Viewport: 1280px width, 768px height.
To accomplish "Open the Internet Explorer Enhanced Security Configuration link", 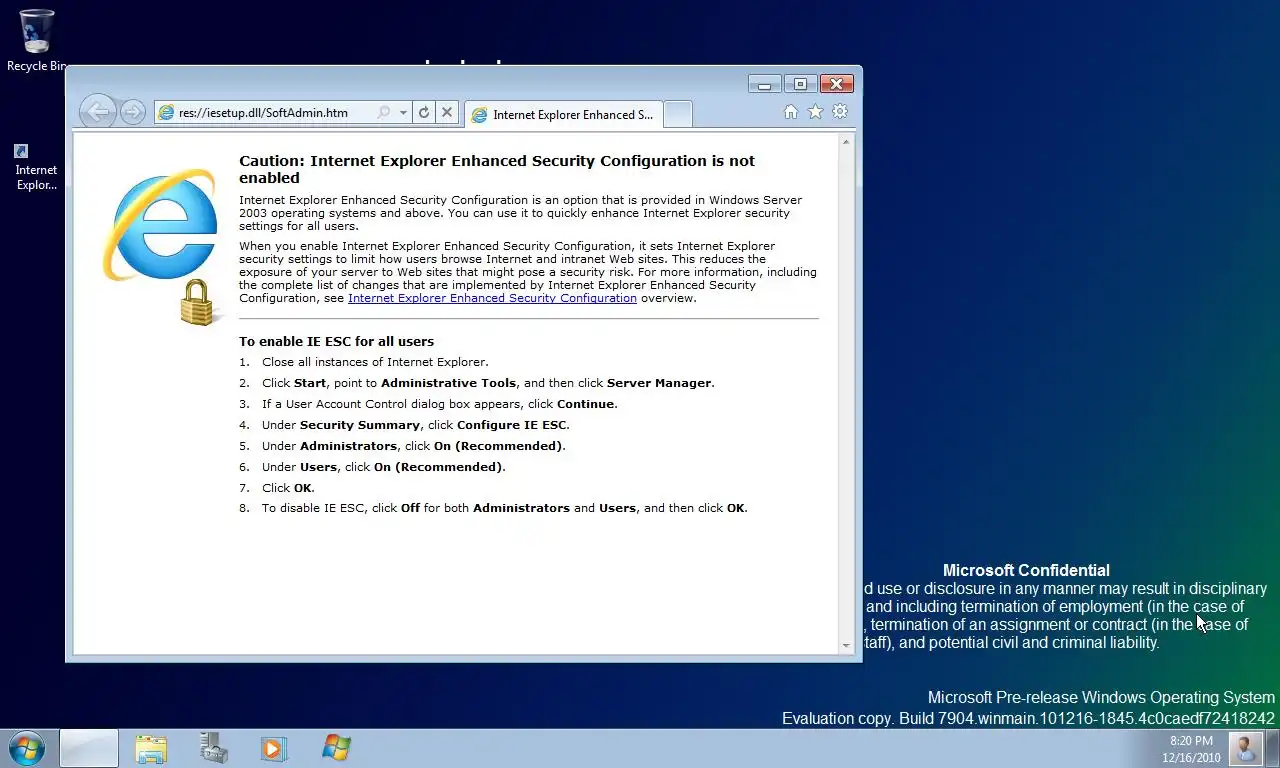I will pyautogui.click(x=492, y=298).
